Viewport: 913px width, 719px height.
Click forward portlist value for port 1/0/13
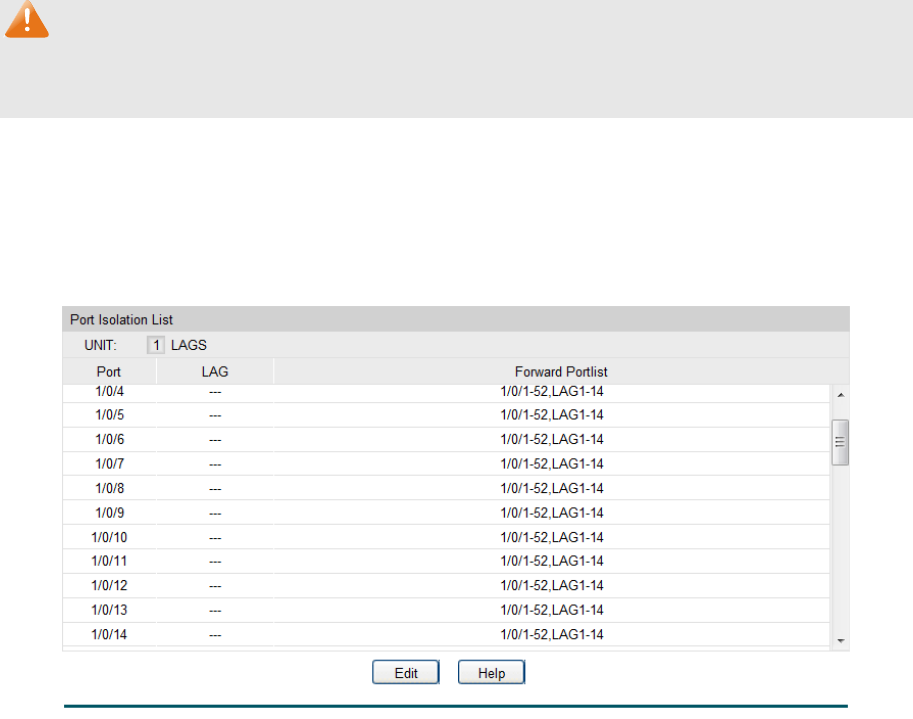tap(552, 610)
